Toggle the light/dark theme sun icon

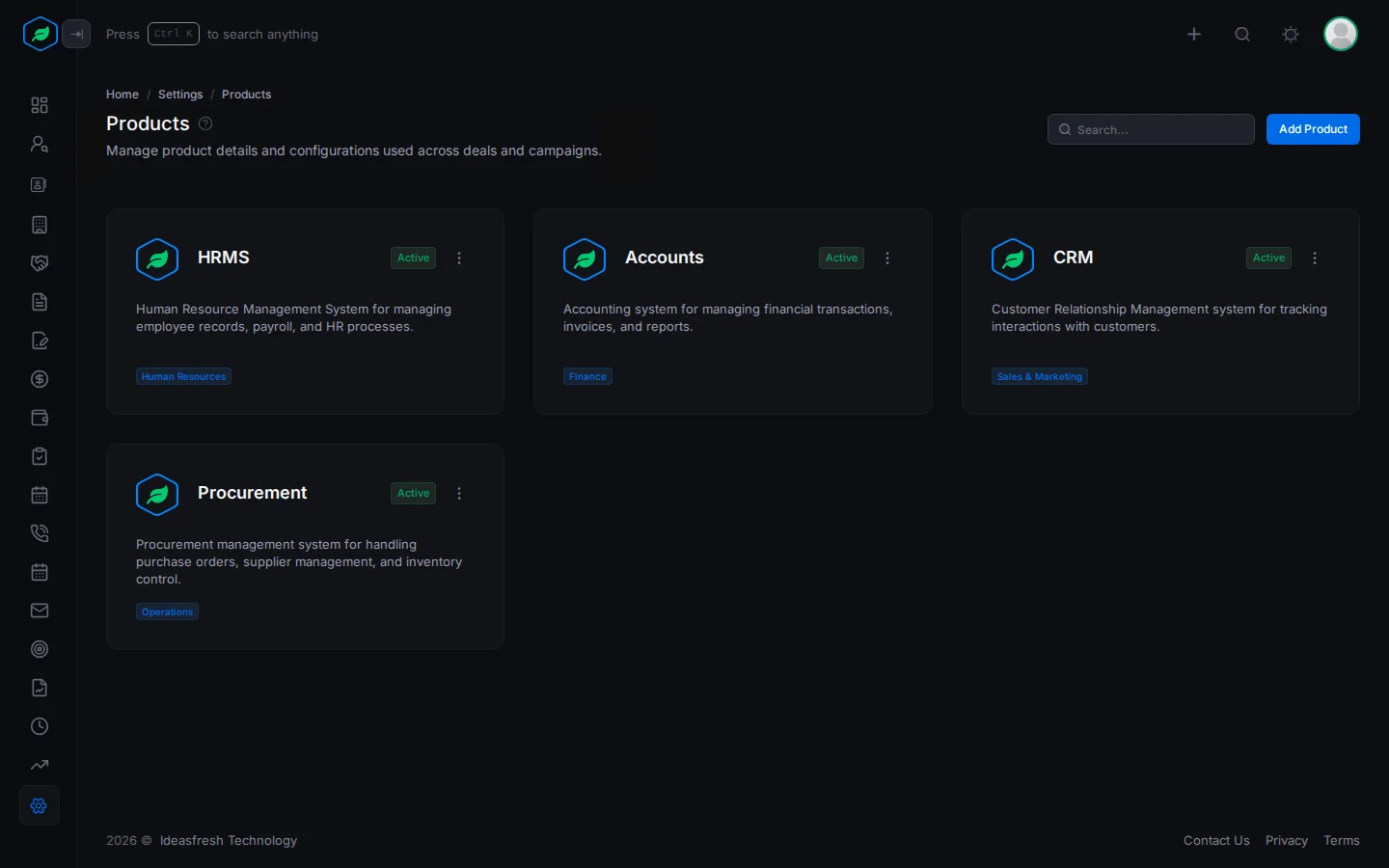1291,34
